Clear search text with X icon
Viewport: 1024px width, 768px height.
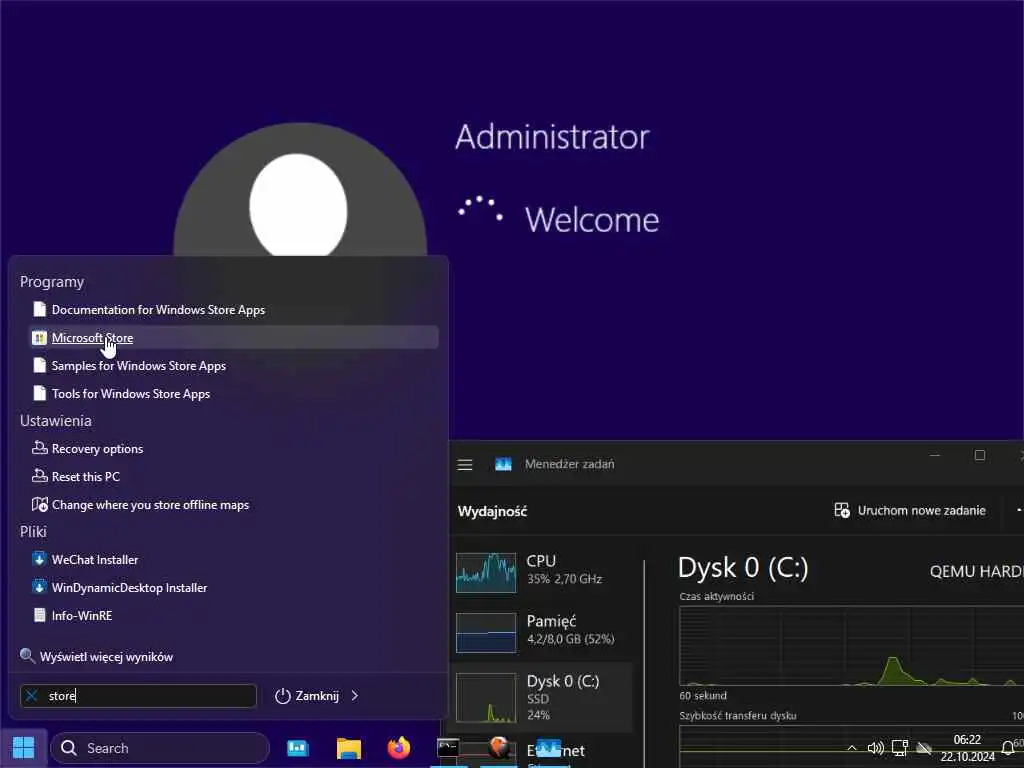point(31,696)
